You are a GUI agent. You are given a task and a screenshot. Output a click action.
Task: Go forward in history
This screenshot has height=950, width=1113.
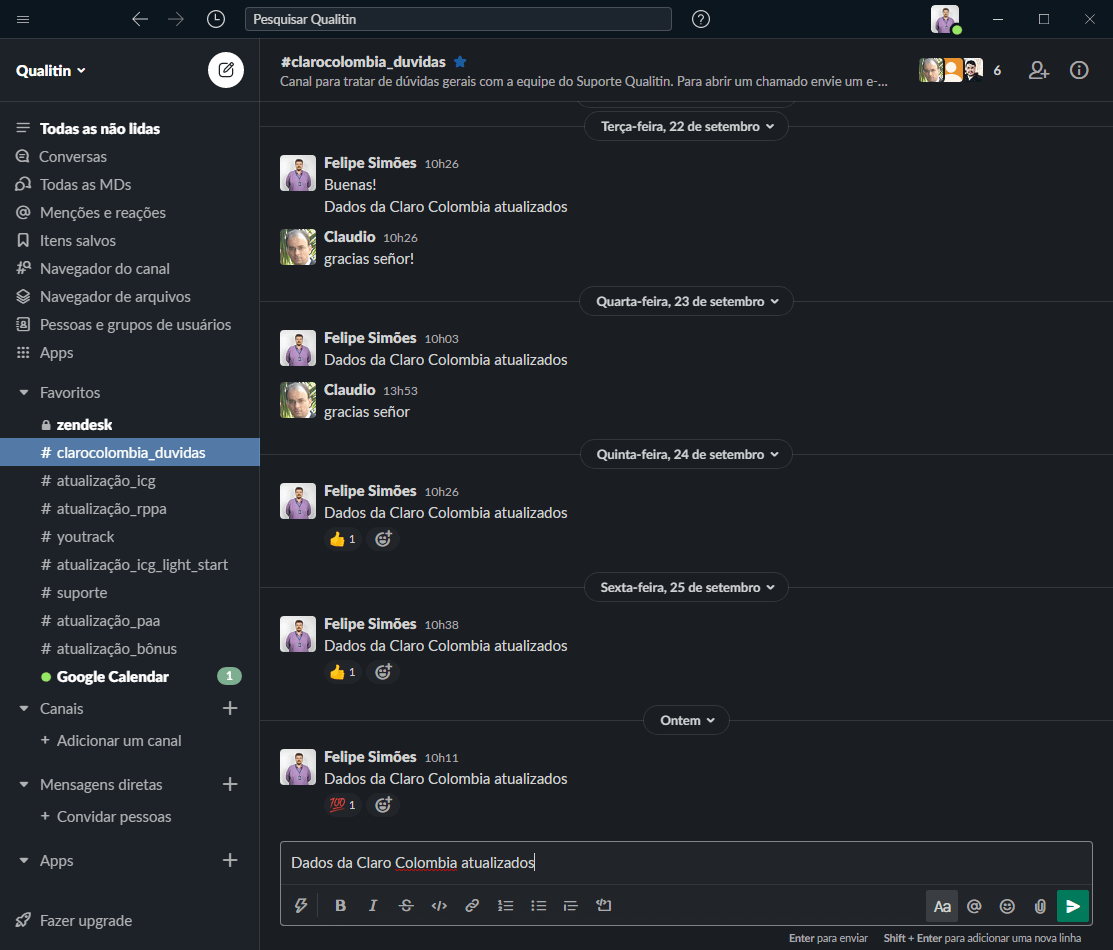[x=176, y=19]
